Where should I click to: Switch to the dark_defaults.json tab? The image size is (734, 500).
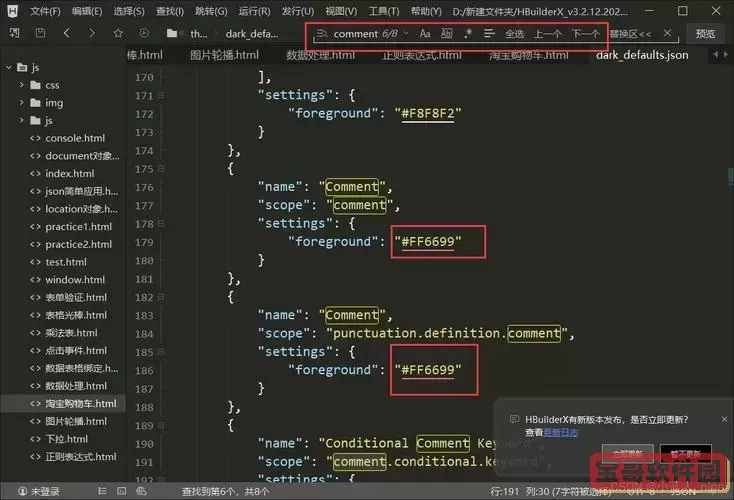pyautogui.click(x=642, y=55)
